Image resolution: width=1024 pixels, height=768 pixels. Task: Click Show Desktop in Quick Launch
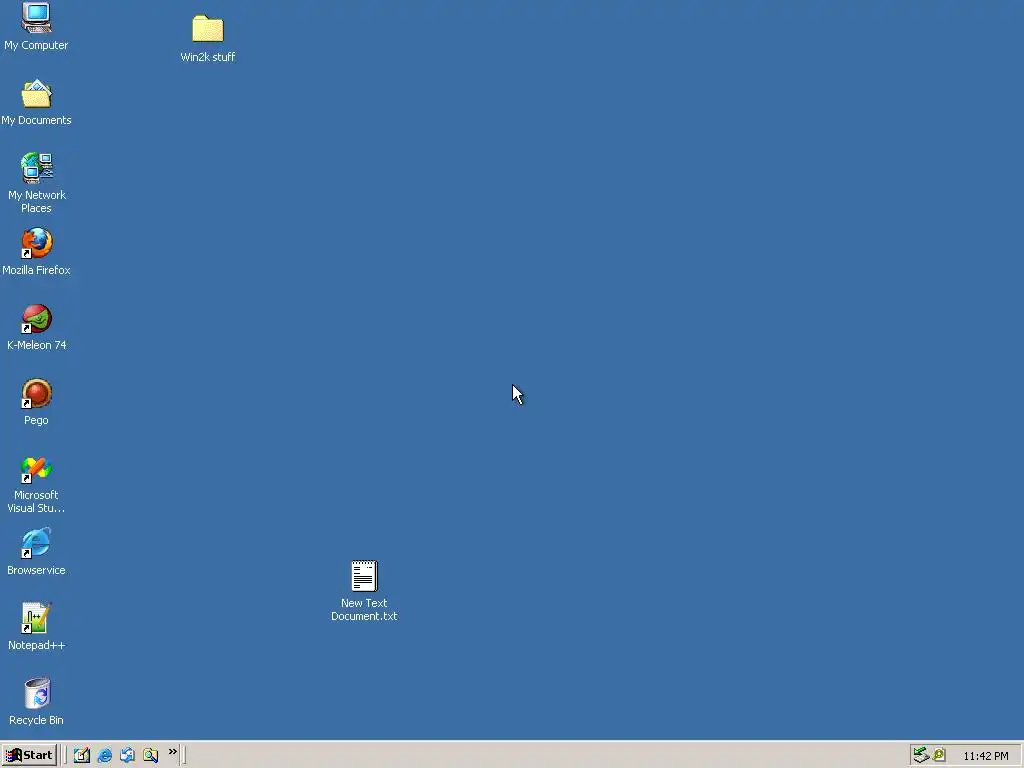click(x=82, y=755)
